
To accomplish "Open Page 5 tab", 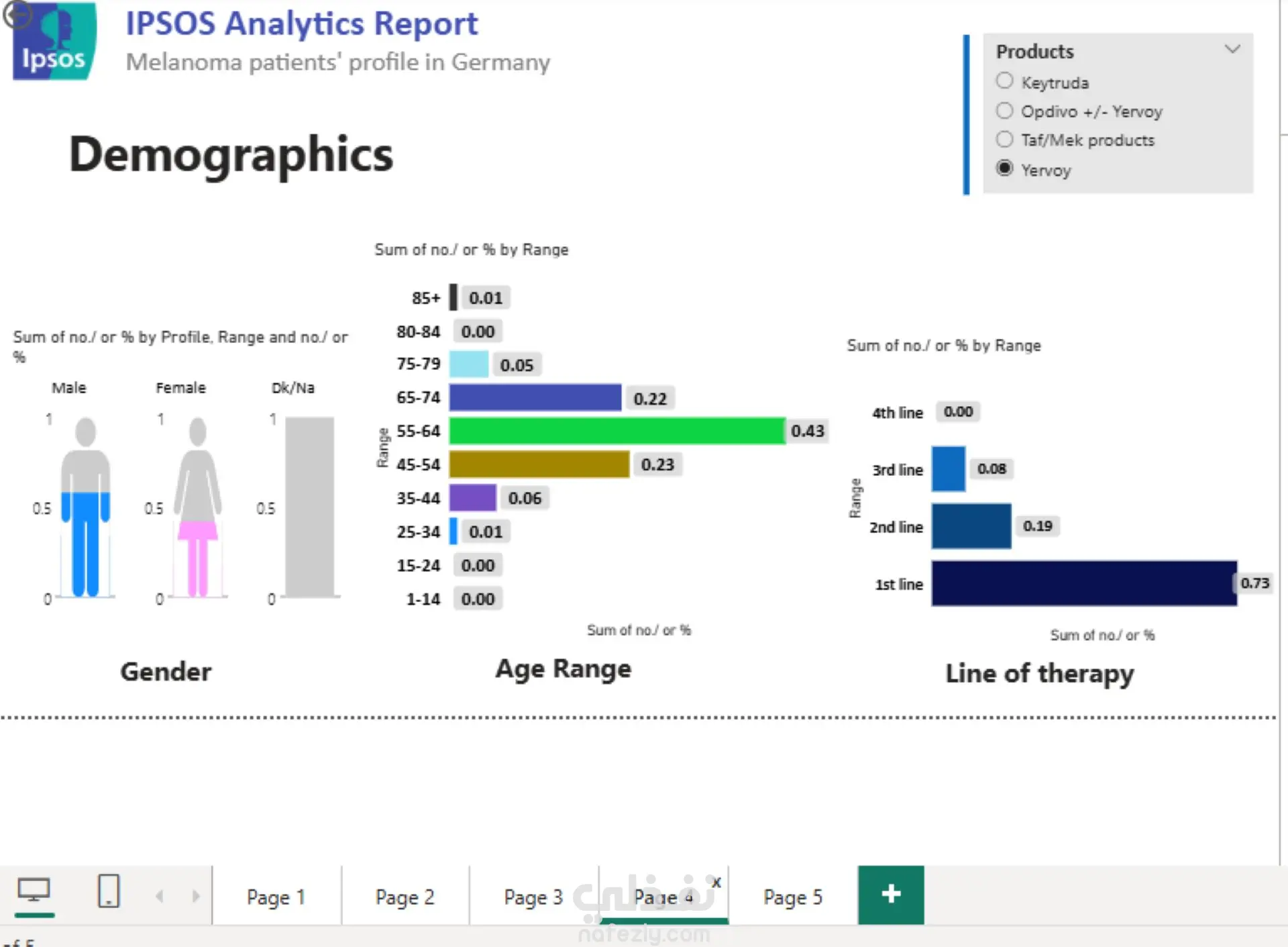I will (x=793, y=897).
